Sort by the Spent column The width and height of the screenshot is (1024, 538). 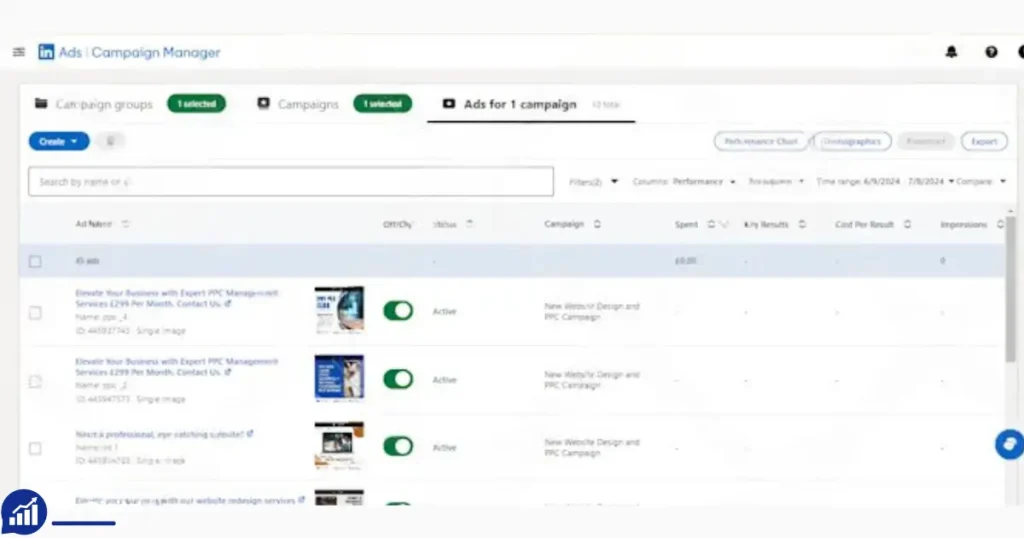pyautogui.click(x=711, y=224)
